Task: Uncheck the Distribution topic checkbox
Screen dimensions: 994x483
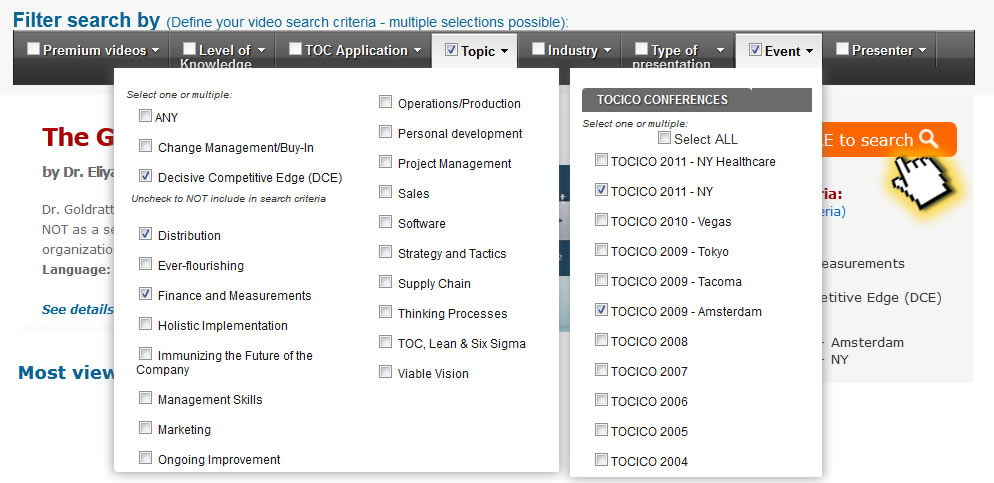Action: click(146, 235)
